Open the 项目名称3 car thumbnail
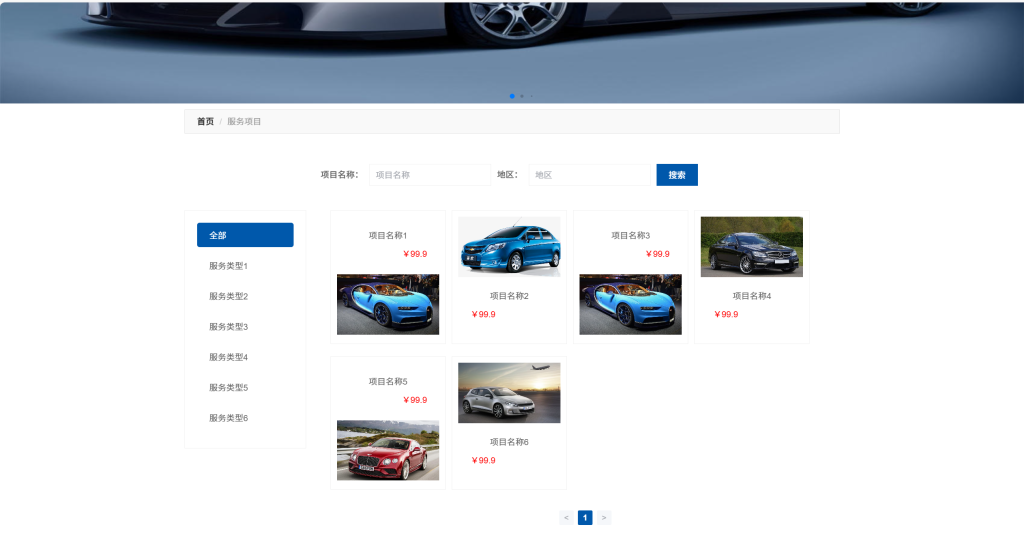1024x538 pixels. [x=630, y=304]
